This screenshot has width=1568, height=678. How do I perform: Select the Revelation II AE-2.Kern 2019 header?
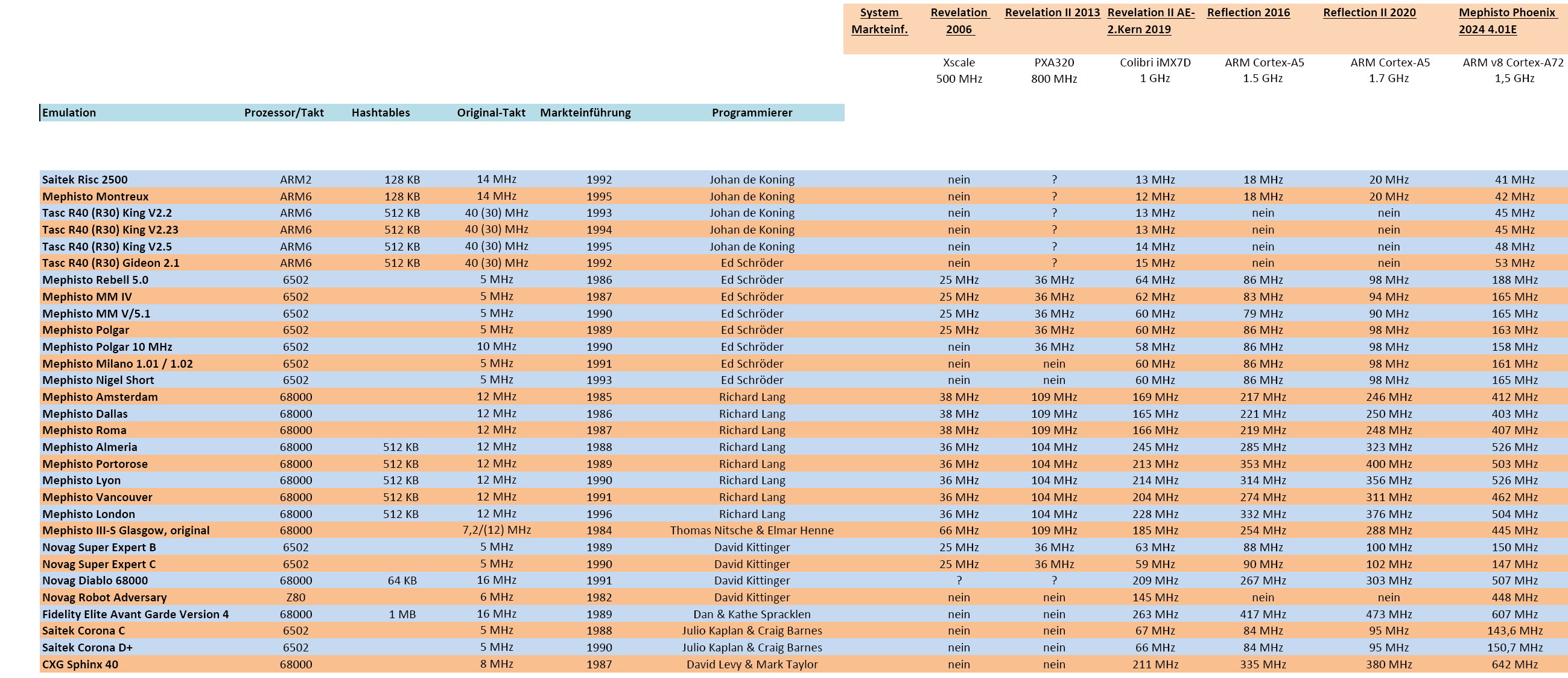pos(1151,21)
